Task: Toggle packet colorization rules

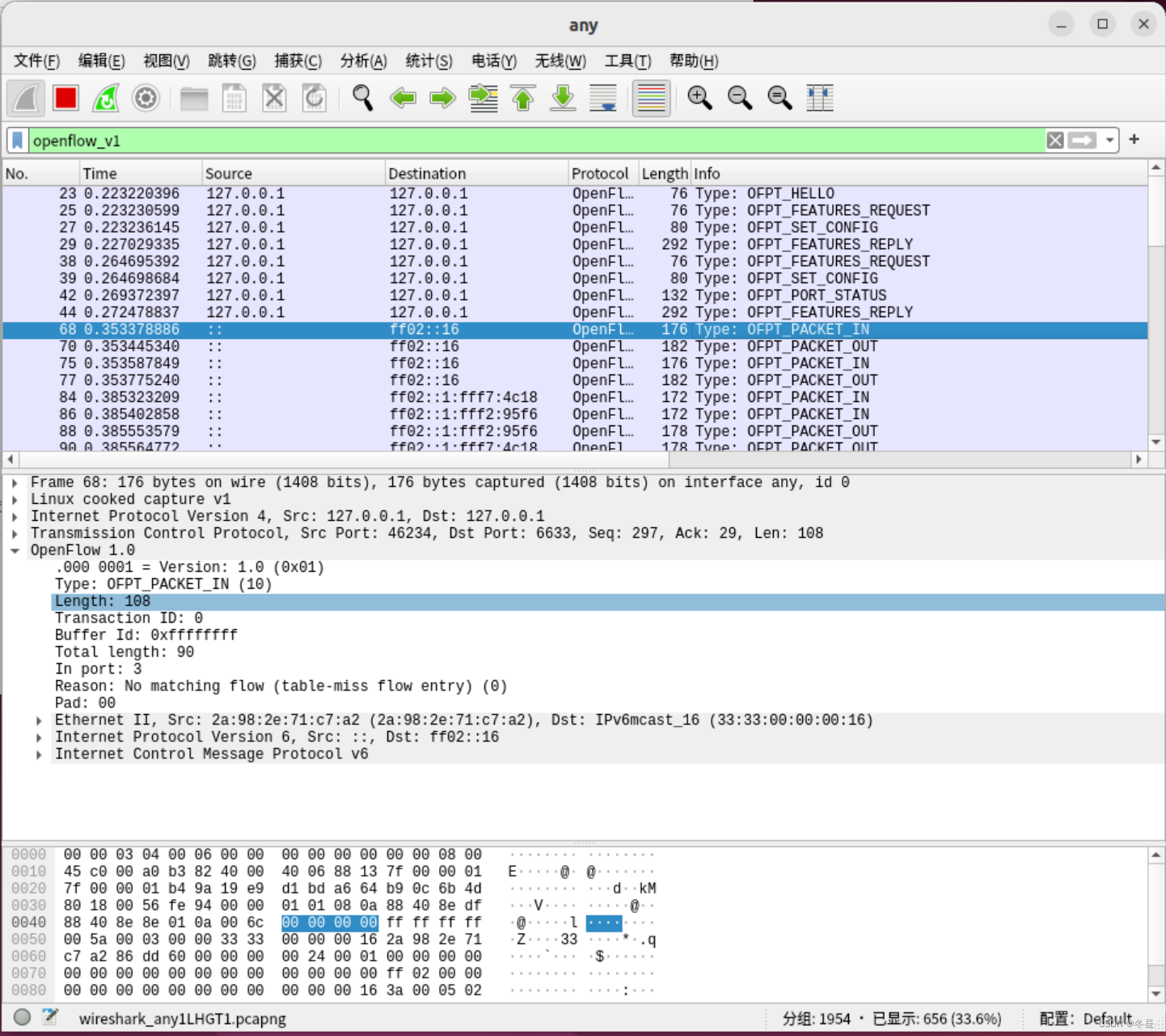Action: pyautogui.click(x=651, y=99)
